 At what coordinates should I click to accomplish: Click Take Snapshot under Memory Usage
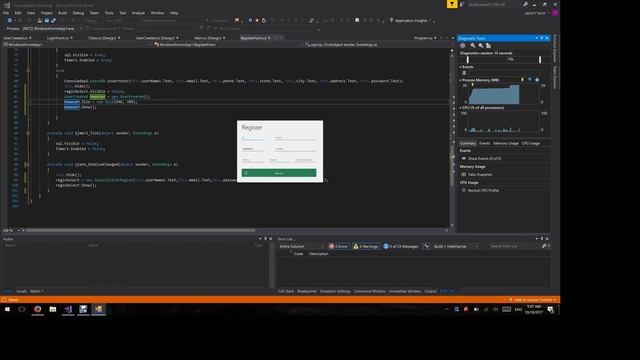(x=480, y=174)
